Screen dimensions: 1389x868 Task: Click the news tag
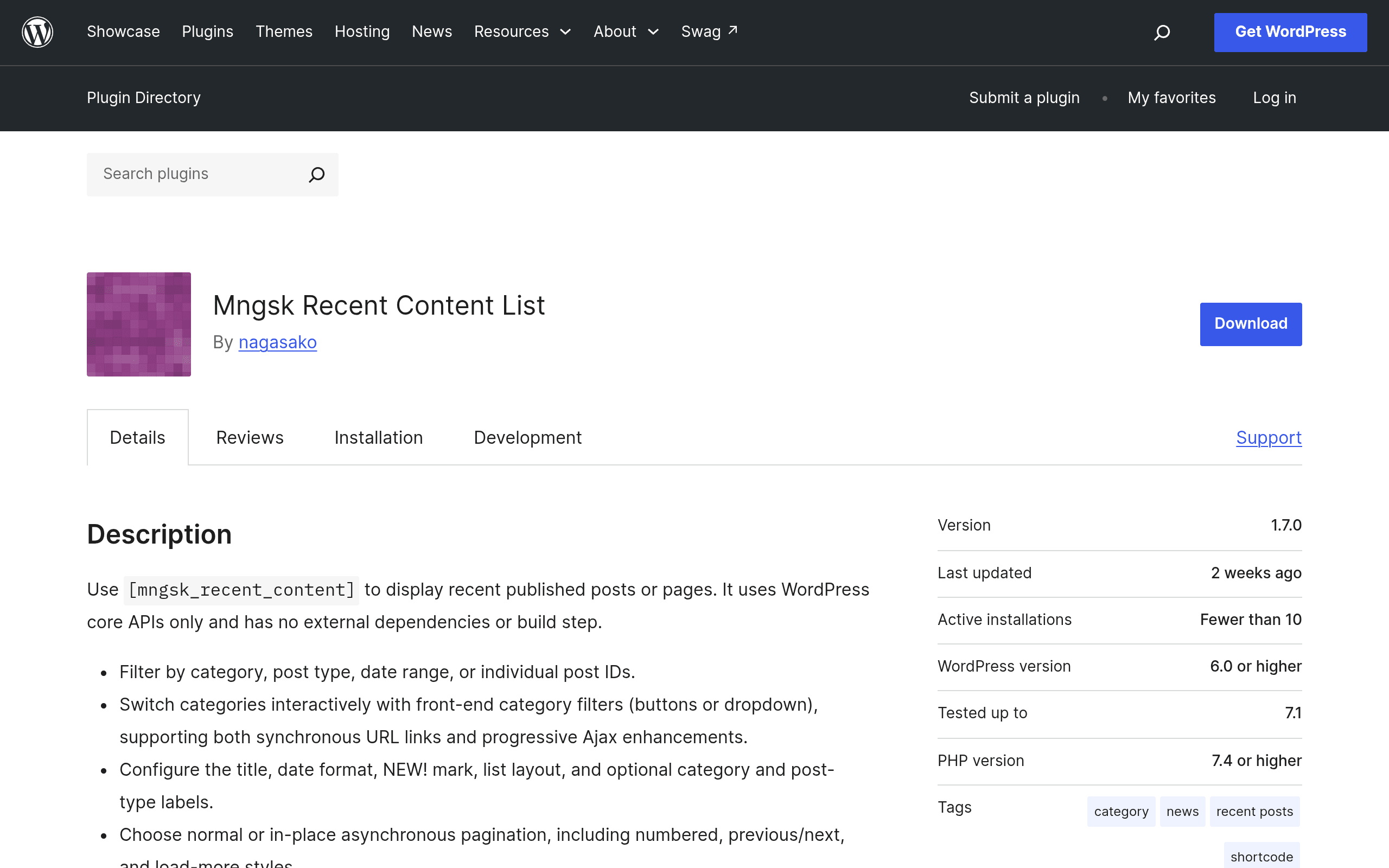(1182, 811)
